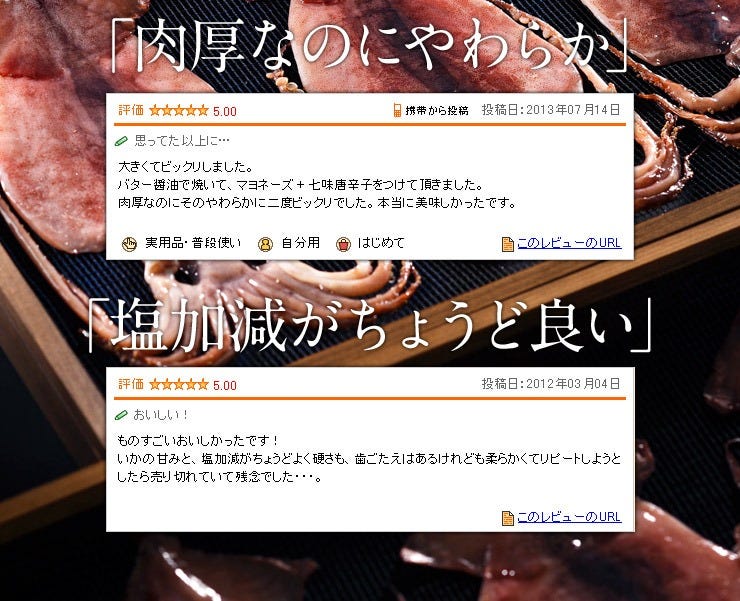Click the 自分用 tag text
This screenshot has height=601, width=740.
click(x=301, y=243)
